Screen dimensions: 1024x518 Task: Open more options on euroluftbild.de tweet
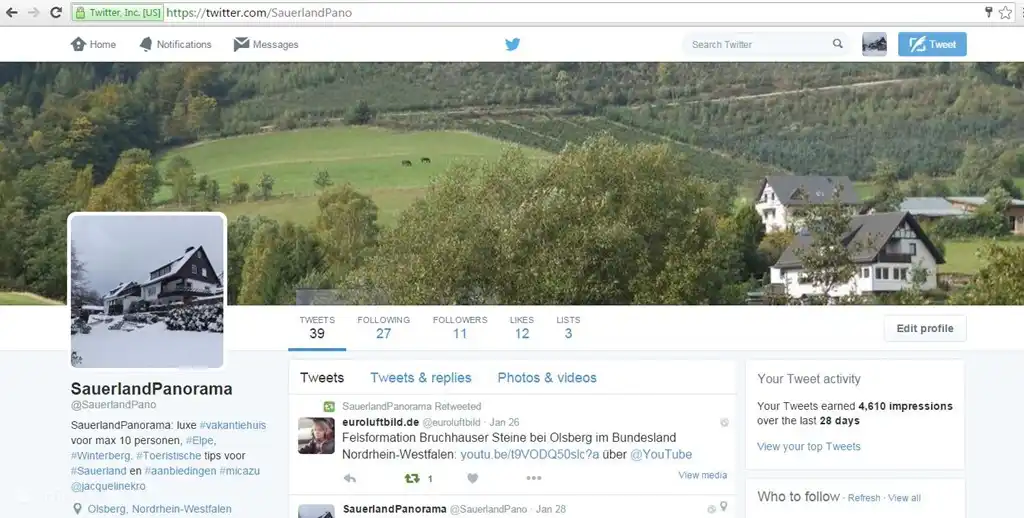[534, 478]
